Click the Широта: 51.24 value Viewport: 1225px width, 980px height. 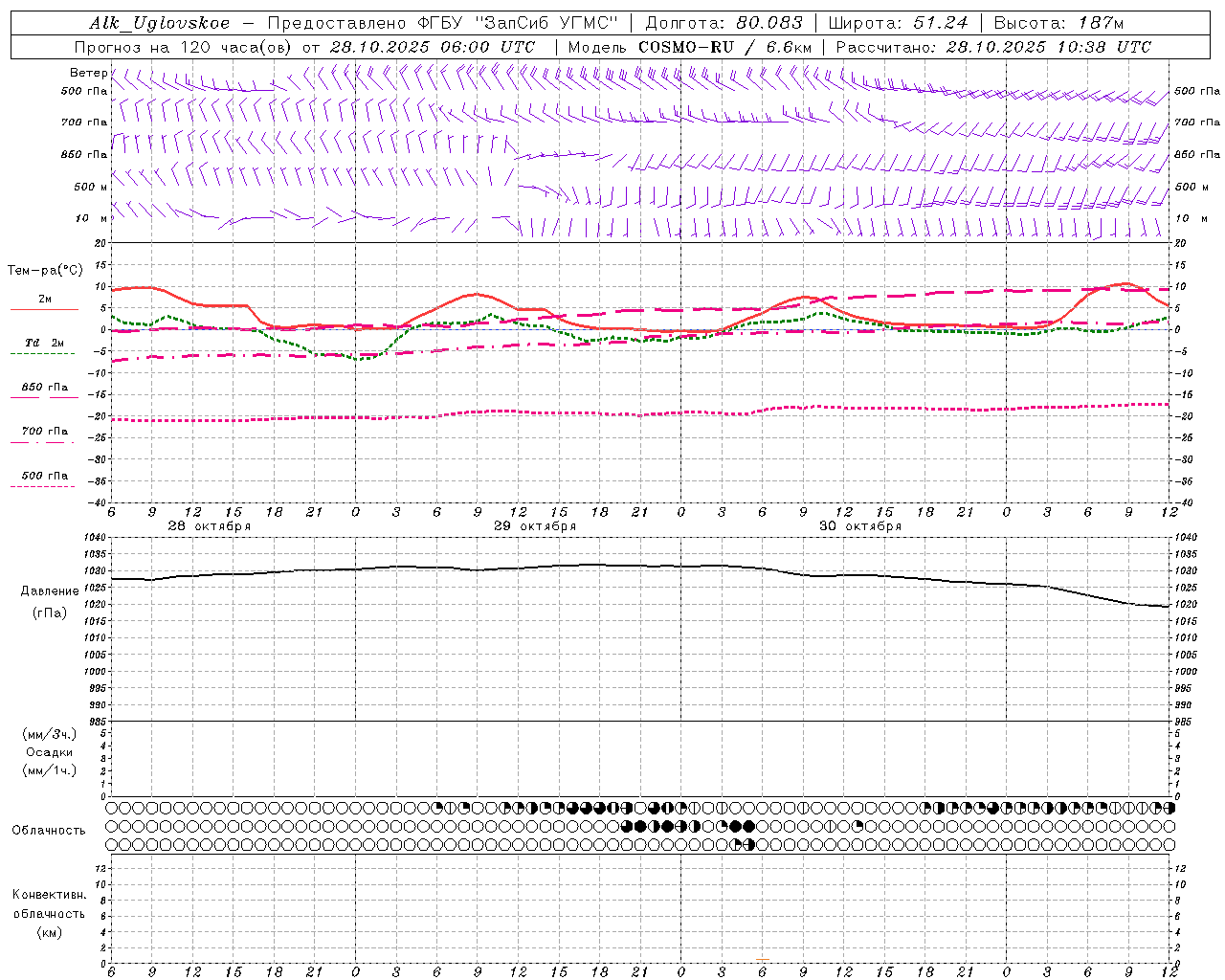click(x=898, y=24)
